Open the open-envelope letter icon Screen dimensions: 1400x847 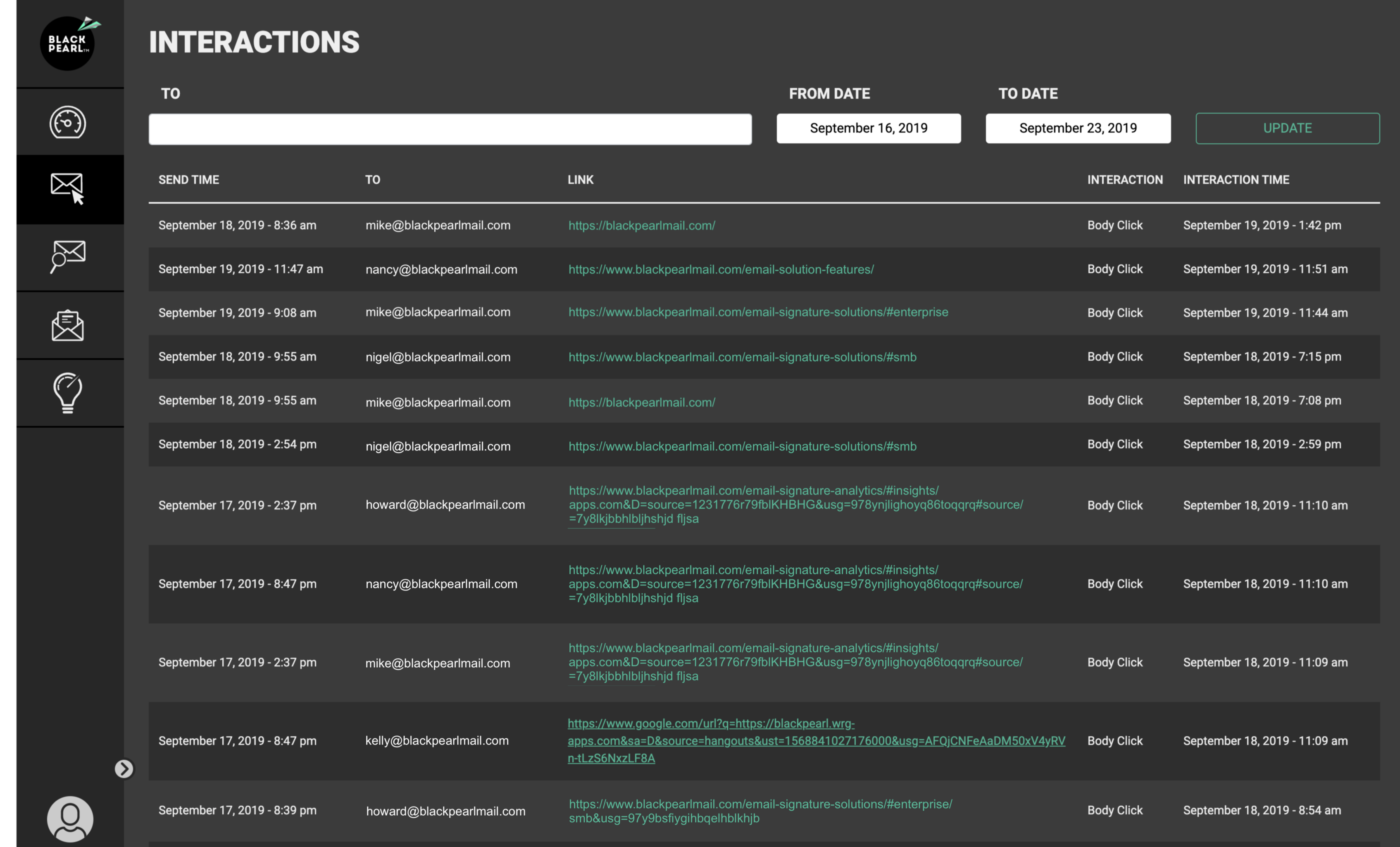[68, 326]
